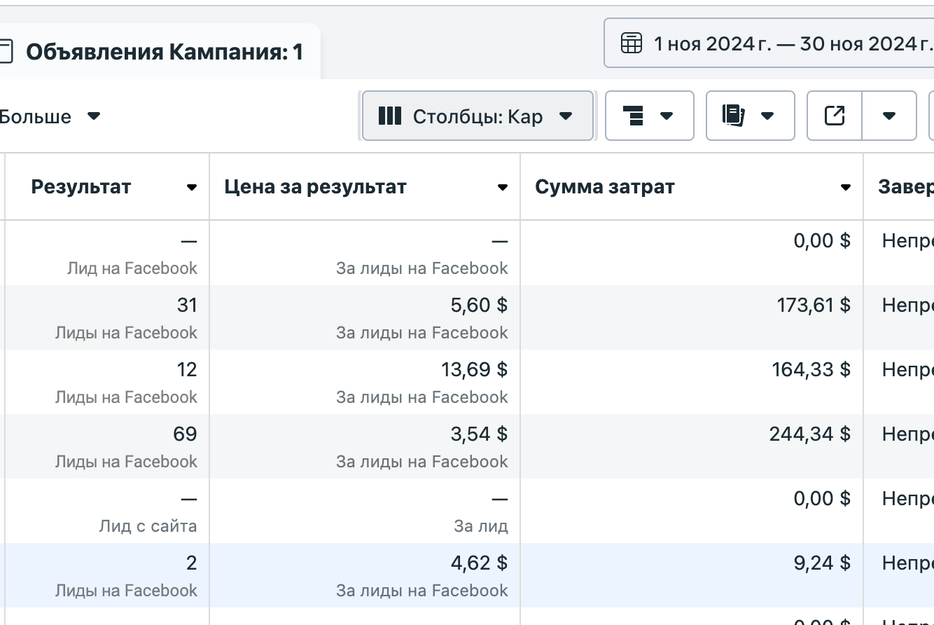Click the amount spent 173,61 $
This screenshot has height=625, width=934.
[814, 305]
